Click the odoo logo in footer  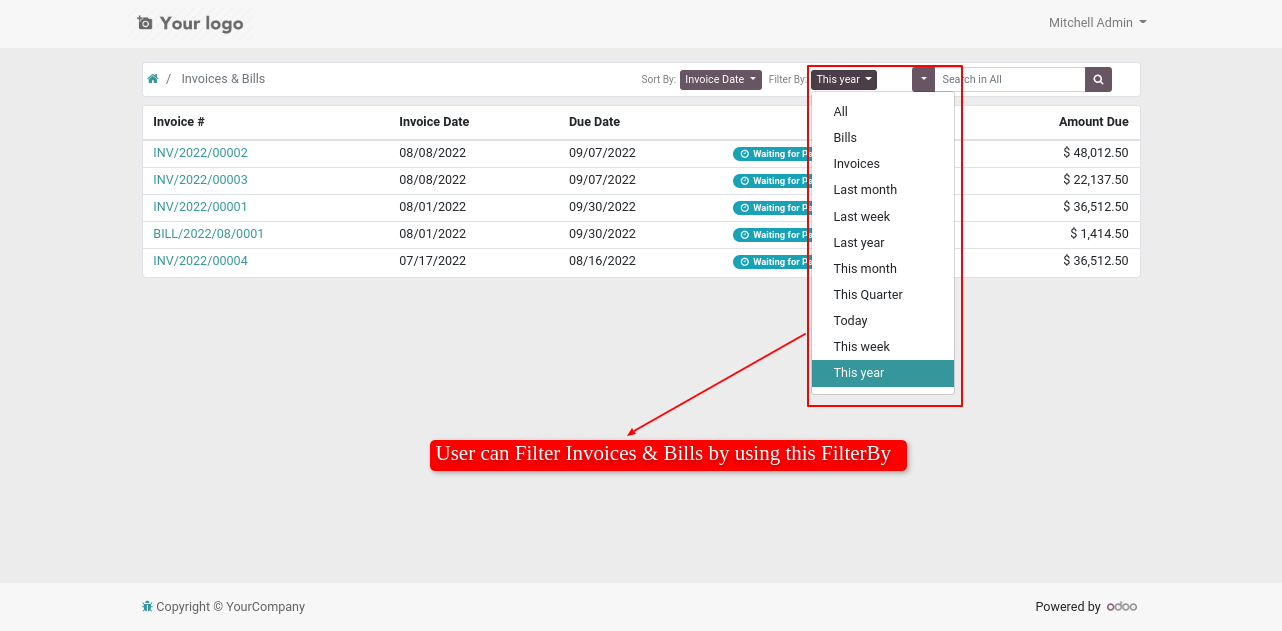click(x=1122, y=606)
